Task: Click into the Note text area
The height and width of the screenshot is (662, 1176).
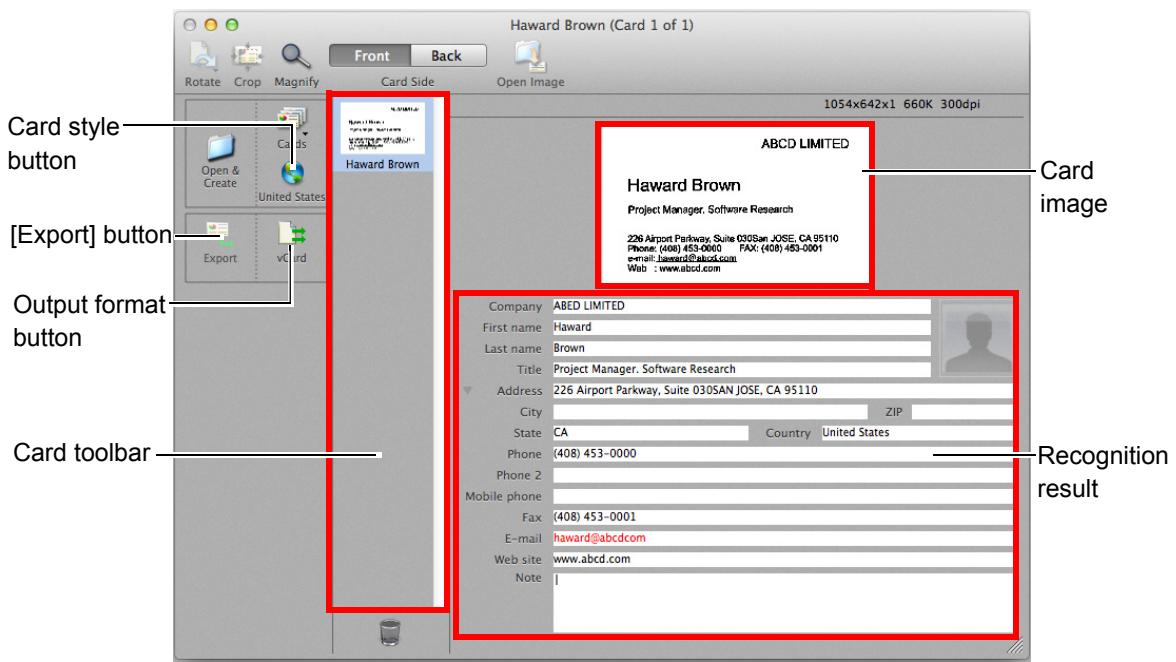Action: (x=782, y=602)
